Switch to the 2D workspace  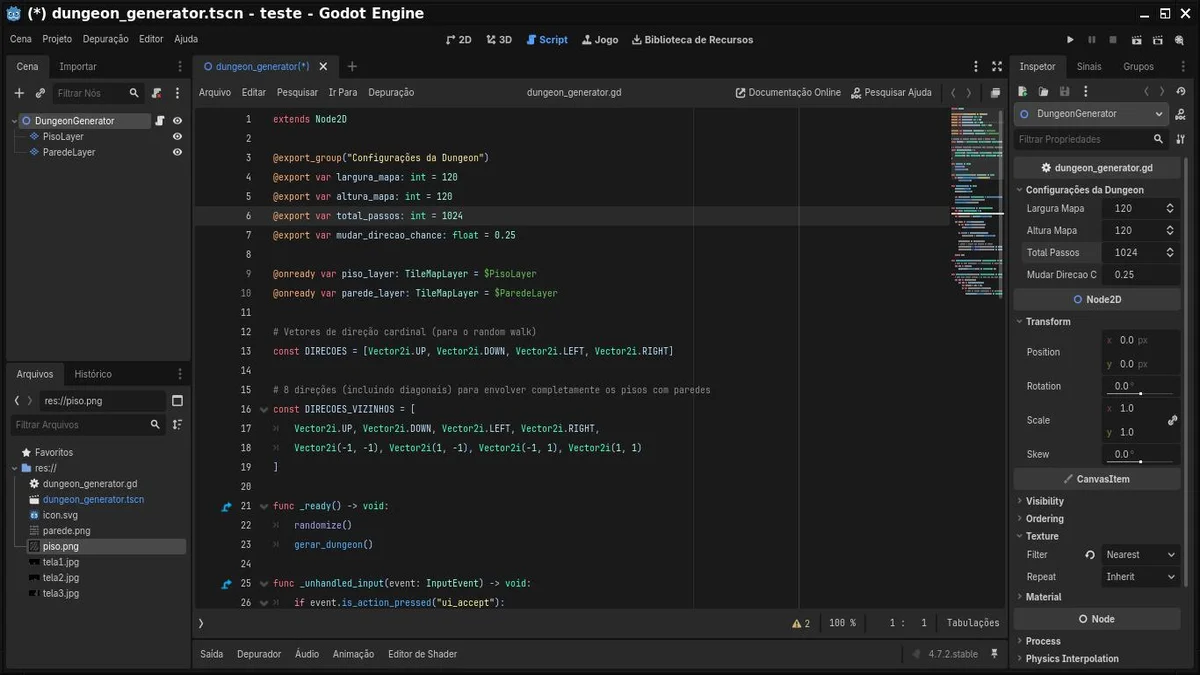tap(458, 40)
